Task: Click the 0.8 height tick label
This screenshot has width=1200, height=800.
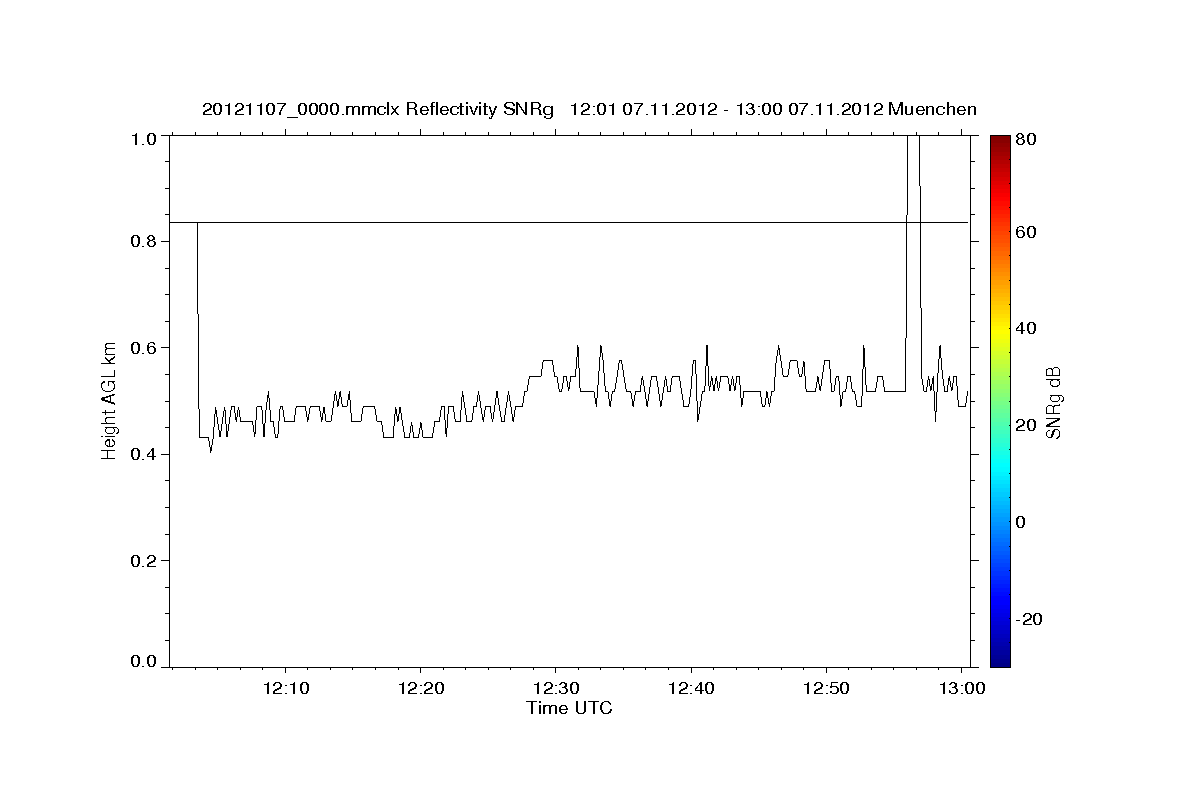Action: tap(145, 241)
